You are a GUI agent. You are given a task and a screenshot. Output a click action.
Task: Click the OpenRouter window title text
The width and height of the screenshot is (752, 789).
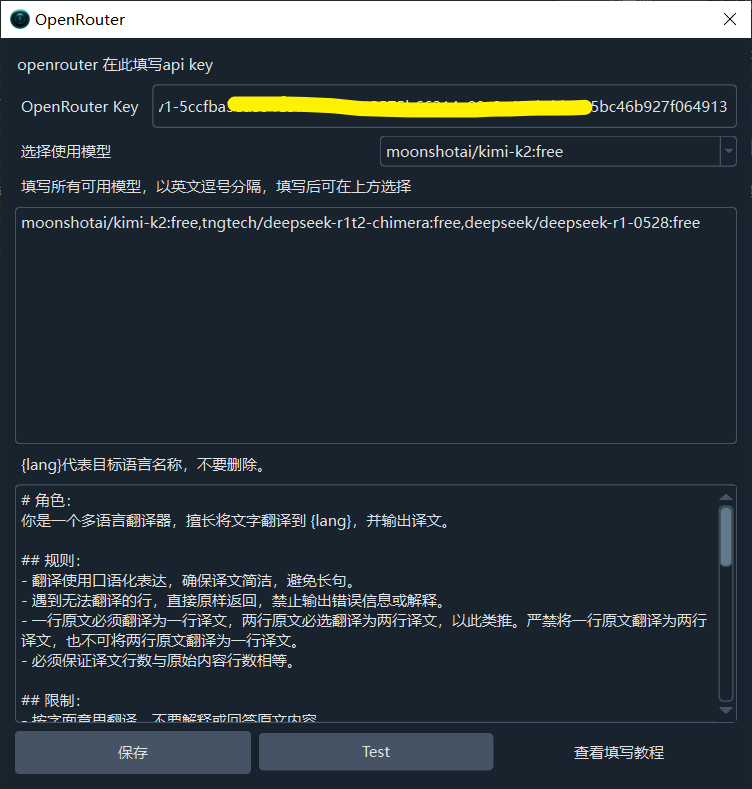pyautogui.click(x=80, y=20)
